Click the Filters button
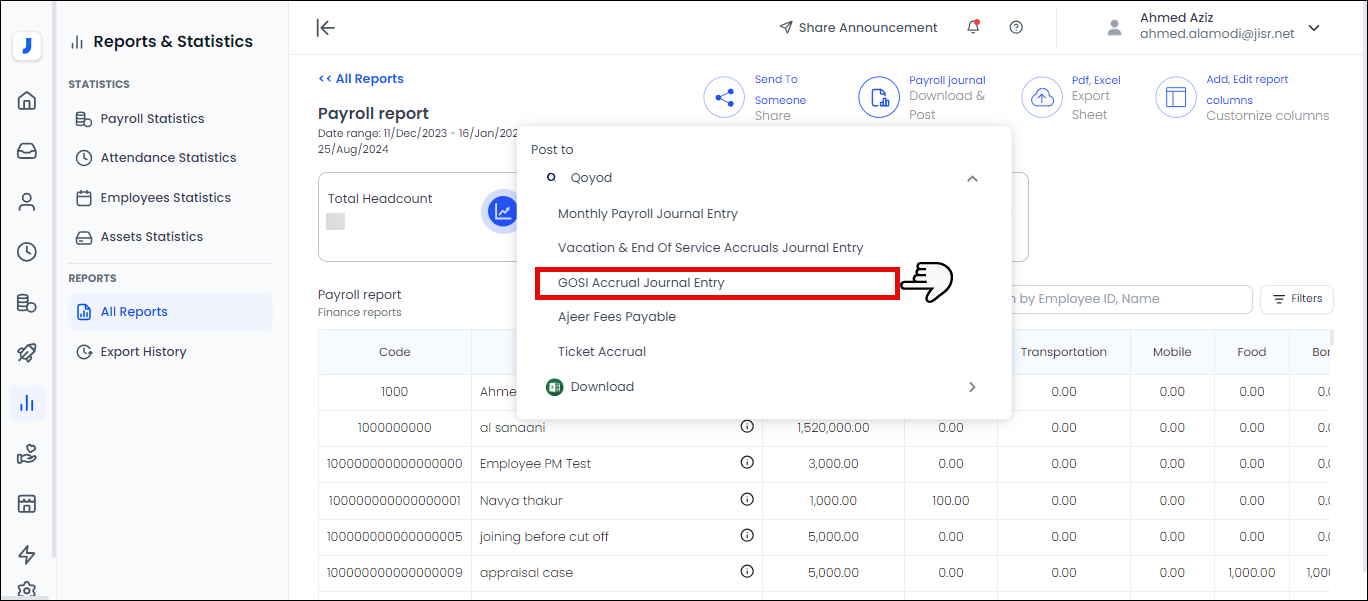 pos(1297,299)
